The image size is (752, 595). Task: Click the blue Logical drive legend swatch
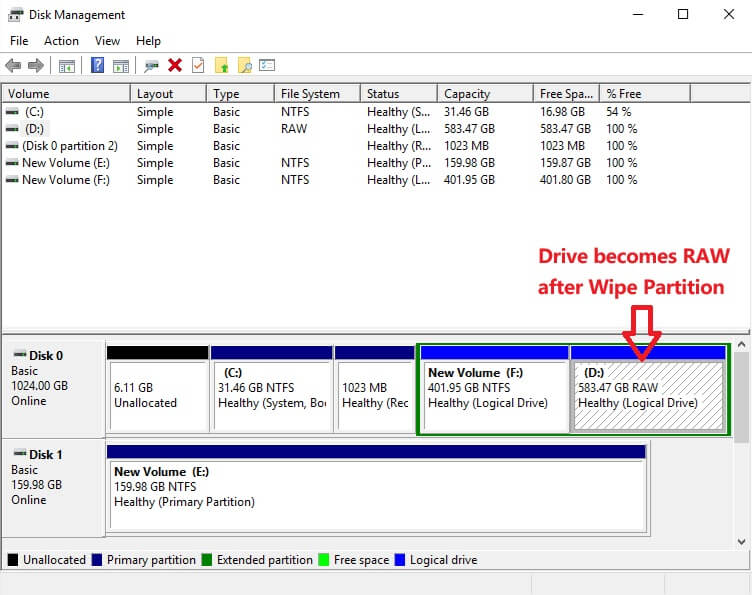pyautogui.click(x=400, y=560)
